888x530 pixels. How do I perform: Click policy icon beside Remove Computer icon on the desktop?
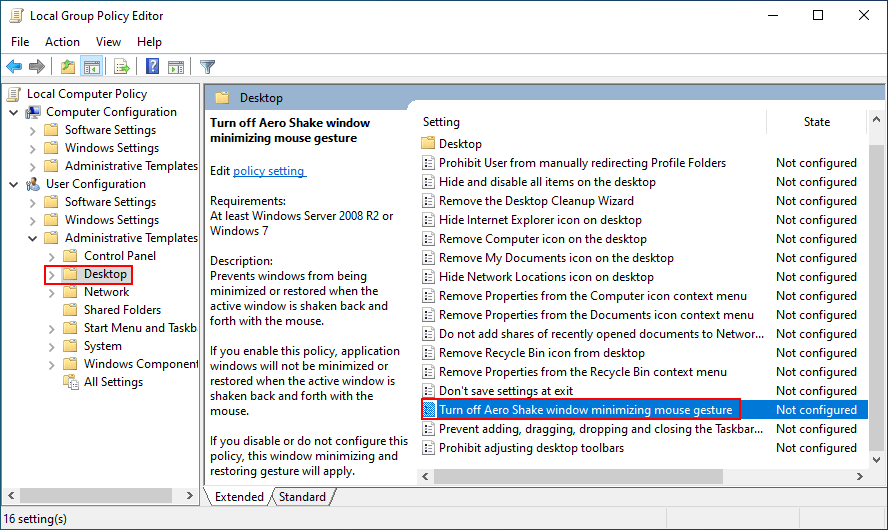tap(429, 240)
